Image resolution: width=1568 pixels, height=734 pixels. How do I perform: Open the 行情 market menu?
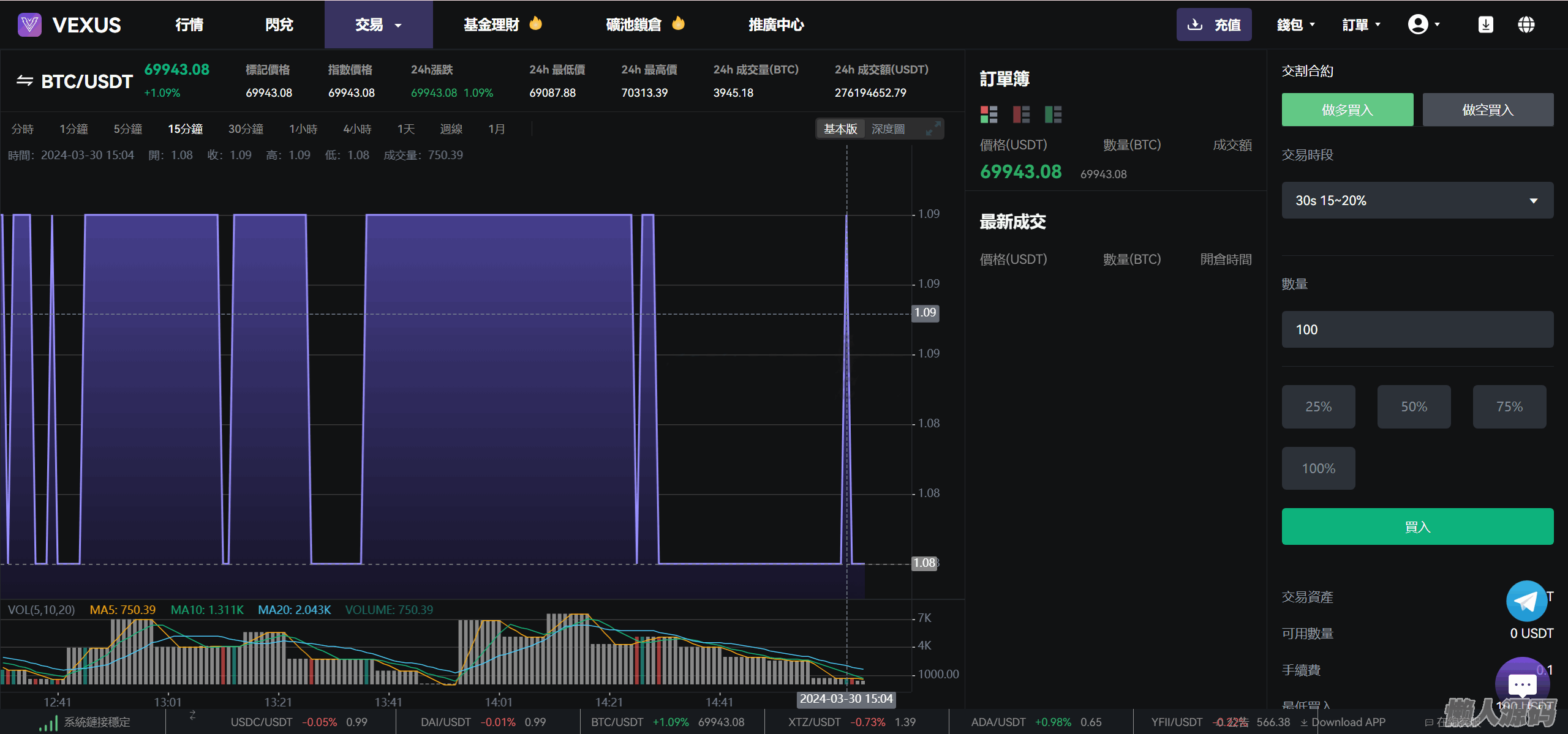pos(189,25)
